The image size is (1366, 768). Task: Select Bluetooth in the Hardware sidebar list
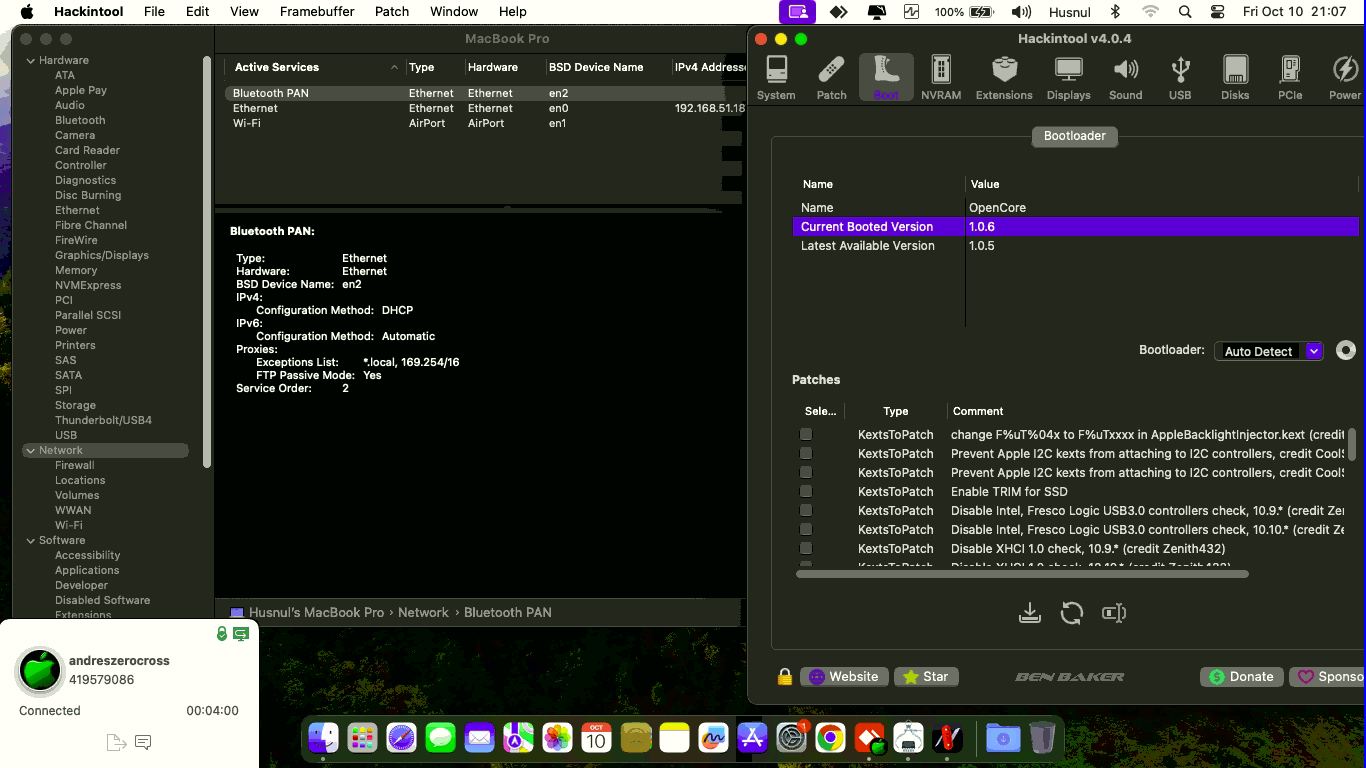click(80, 120)
